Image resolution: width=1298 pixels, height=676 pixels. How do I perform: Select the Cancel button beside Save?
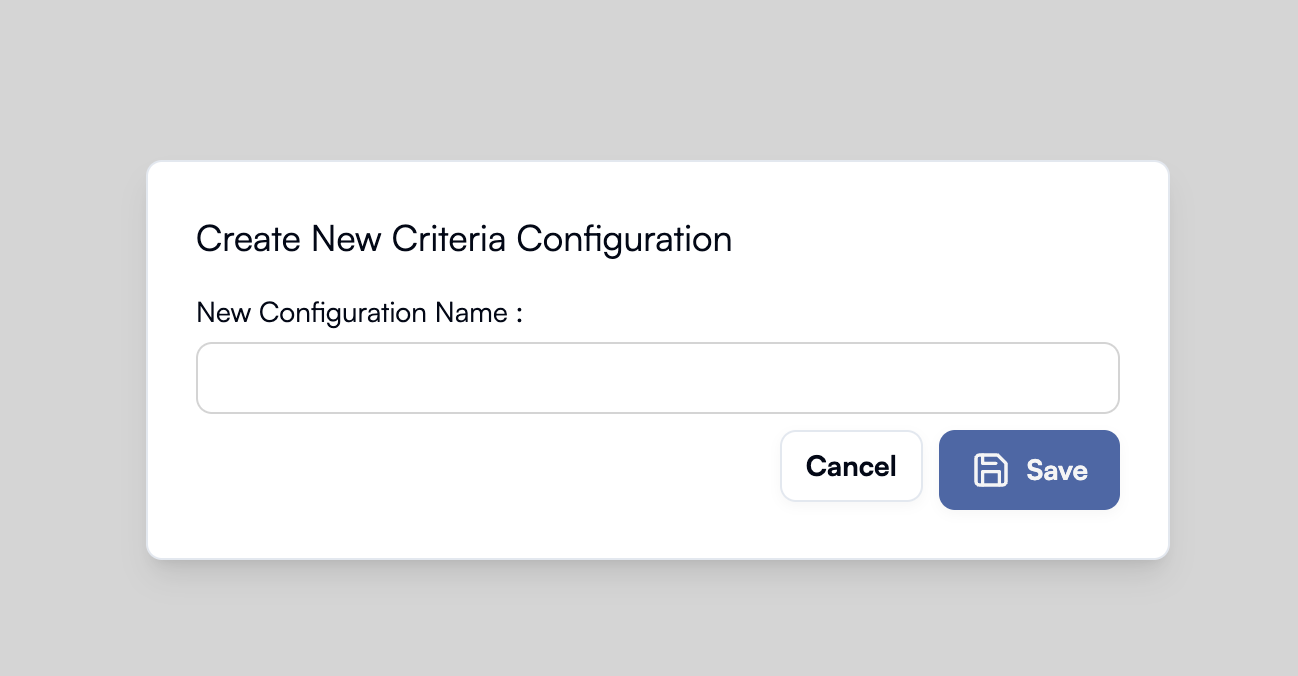click(851, 466)
